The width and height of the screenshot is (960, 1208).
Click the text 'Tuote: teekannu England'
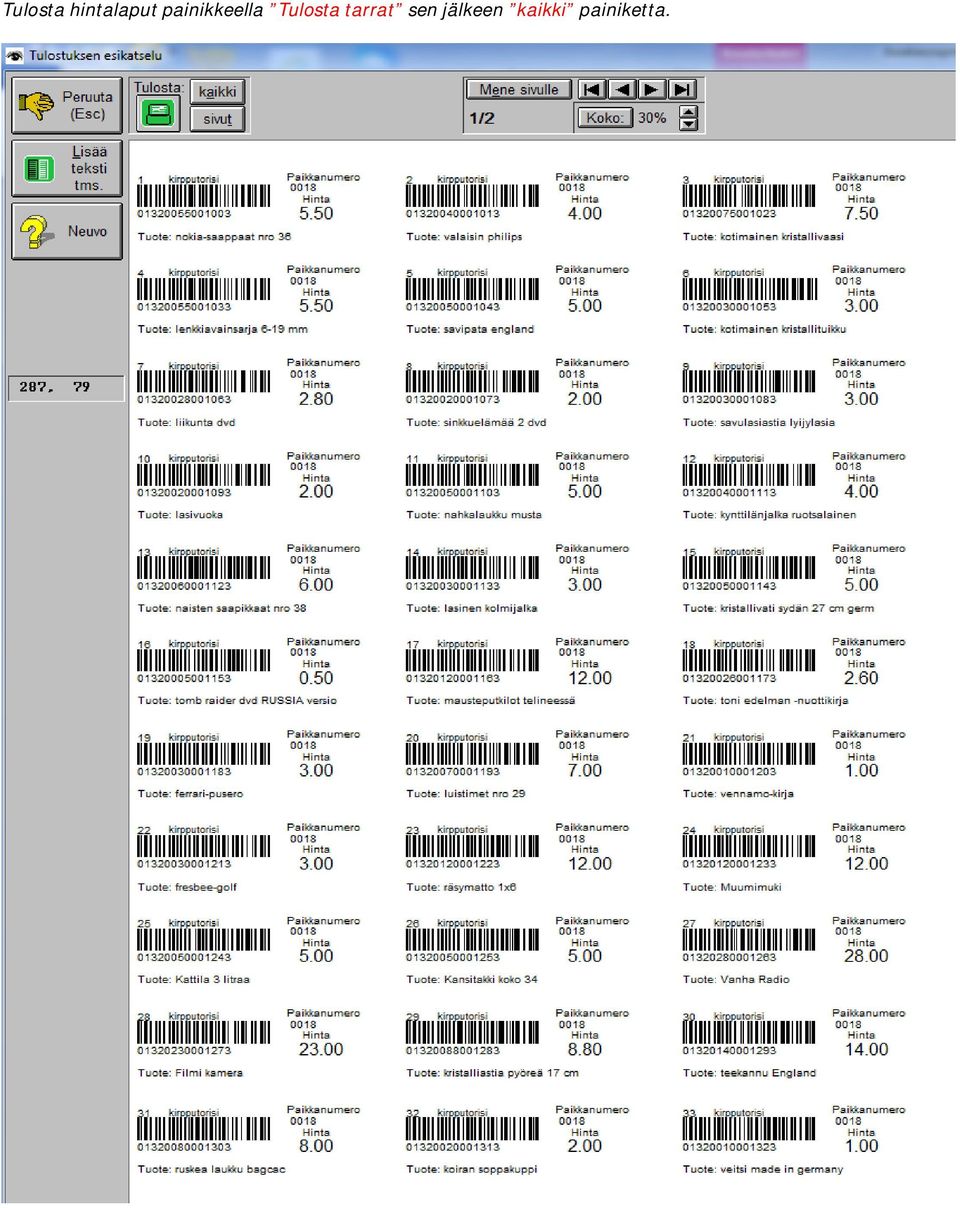tap(750, 1073)
